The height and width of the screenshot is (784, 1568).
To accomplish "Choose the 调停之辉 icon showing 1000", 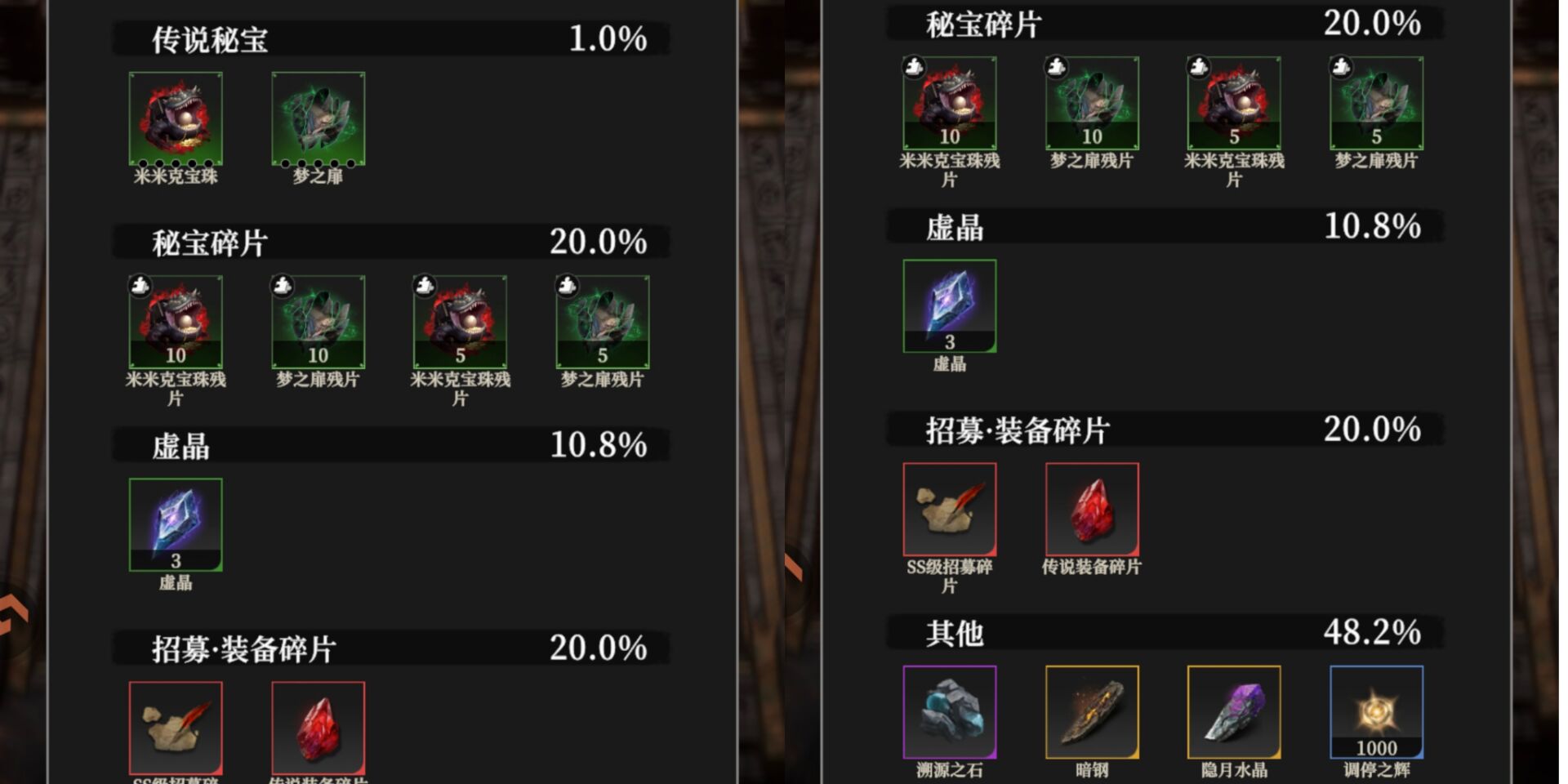I will click(1376, 712).
